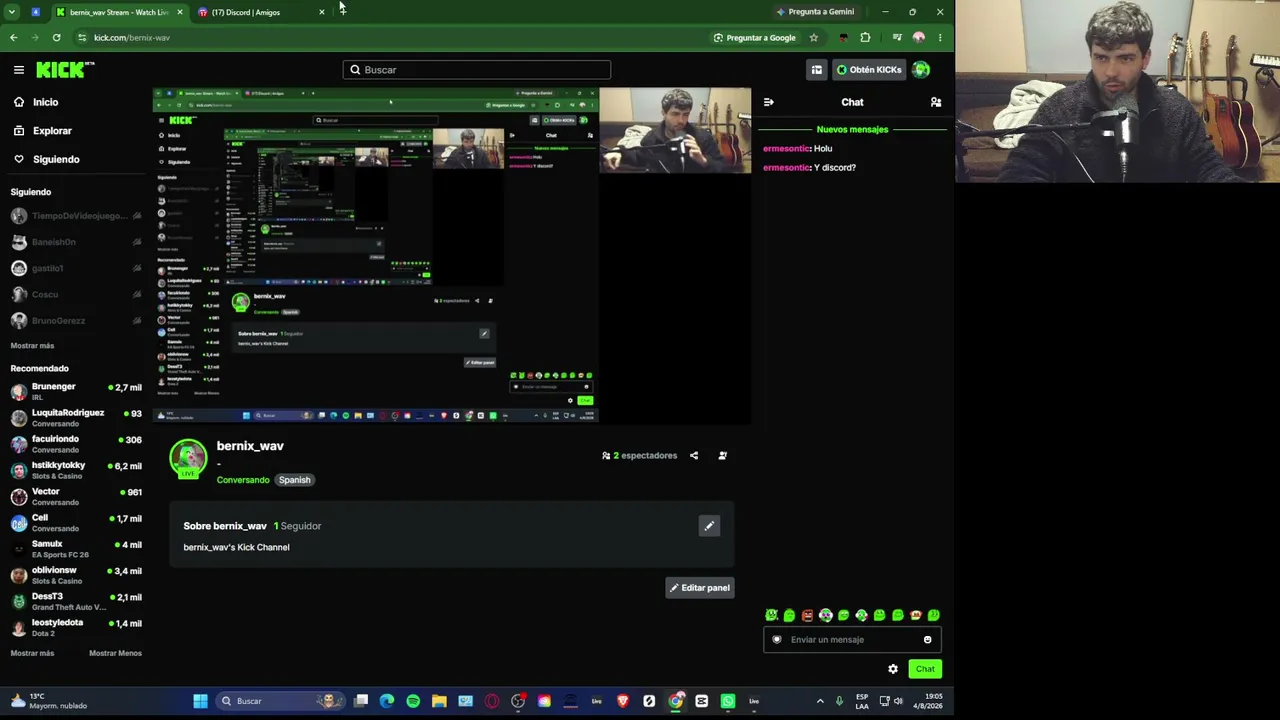The height and width of the screenshot is (720, 1280).
Task: Open recommended channel oblivionsw
Action: [76, 575]
